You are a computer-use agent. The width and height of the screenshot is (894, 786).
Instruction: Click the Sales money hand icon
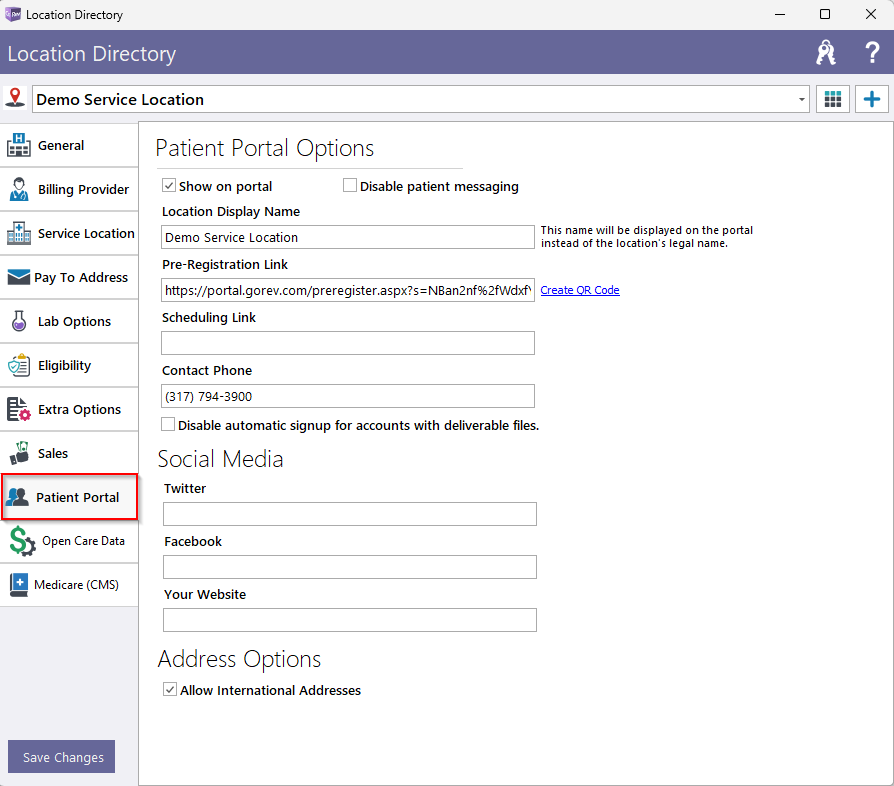click(19, 453)
